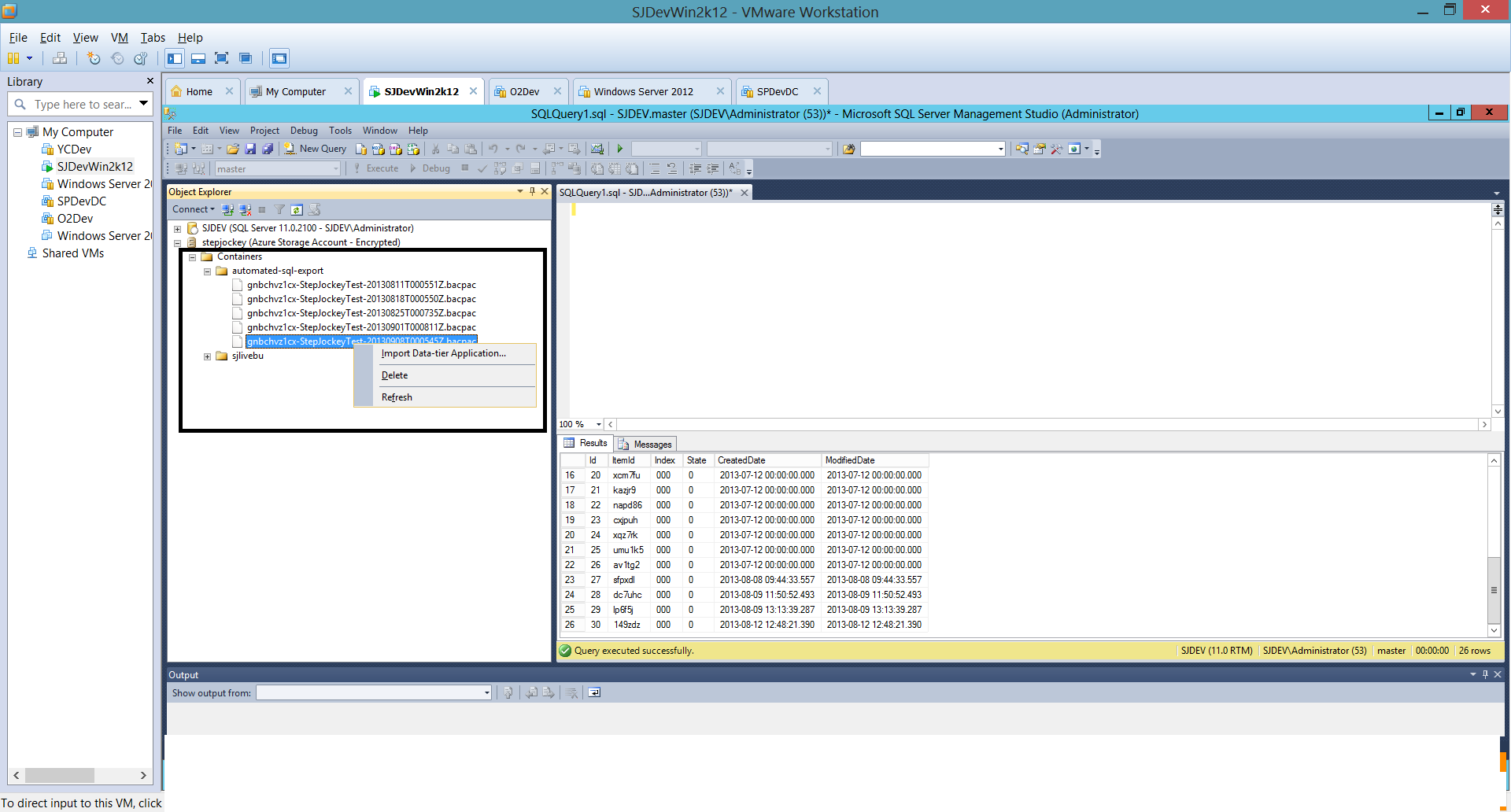The height and width of the screenshot is (812, 1511).
Task: Click the Save All icon in SSMS
Action: [x=268, y=149]
